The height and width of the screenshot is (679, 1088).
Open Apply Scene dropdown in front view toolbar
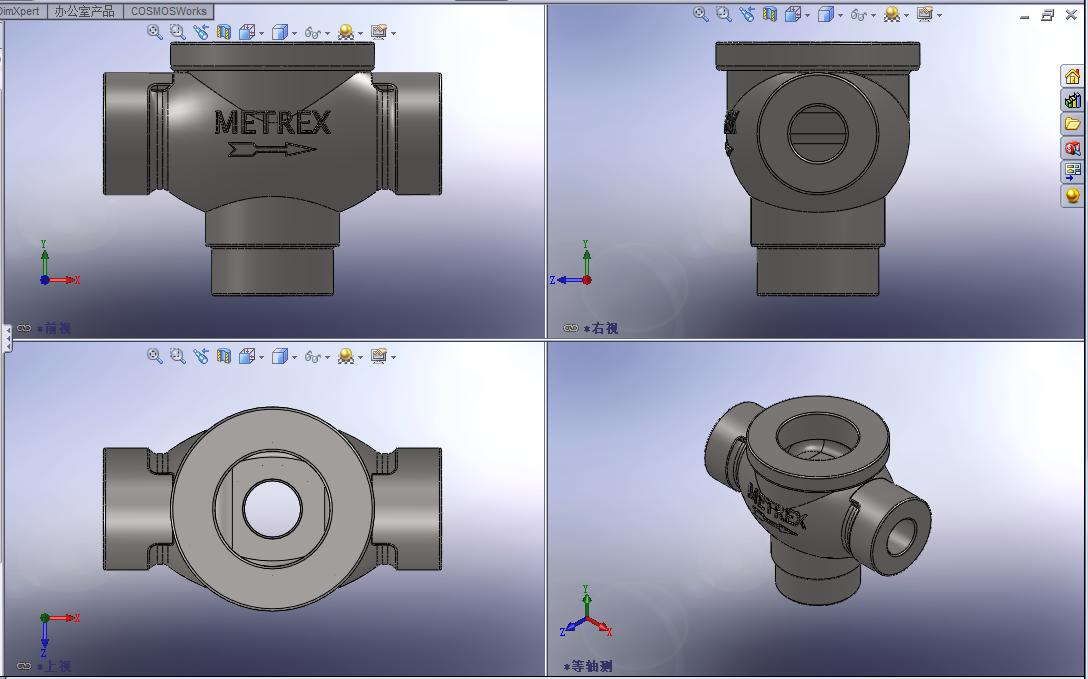click(x=360, y=33)
